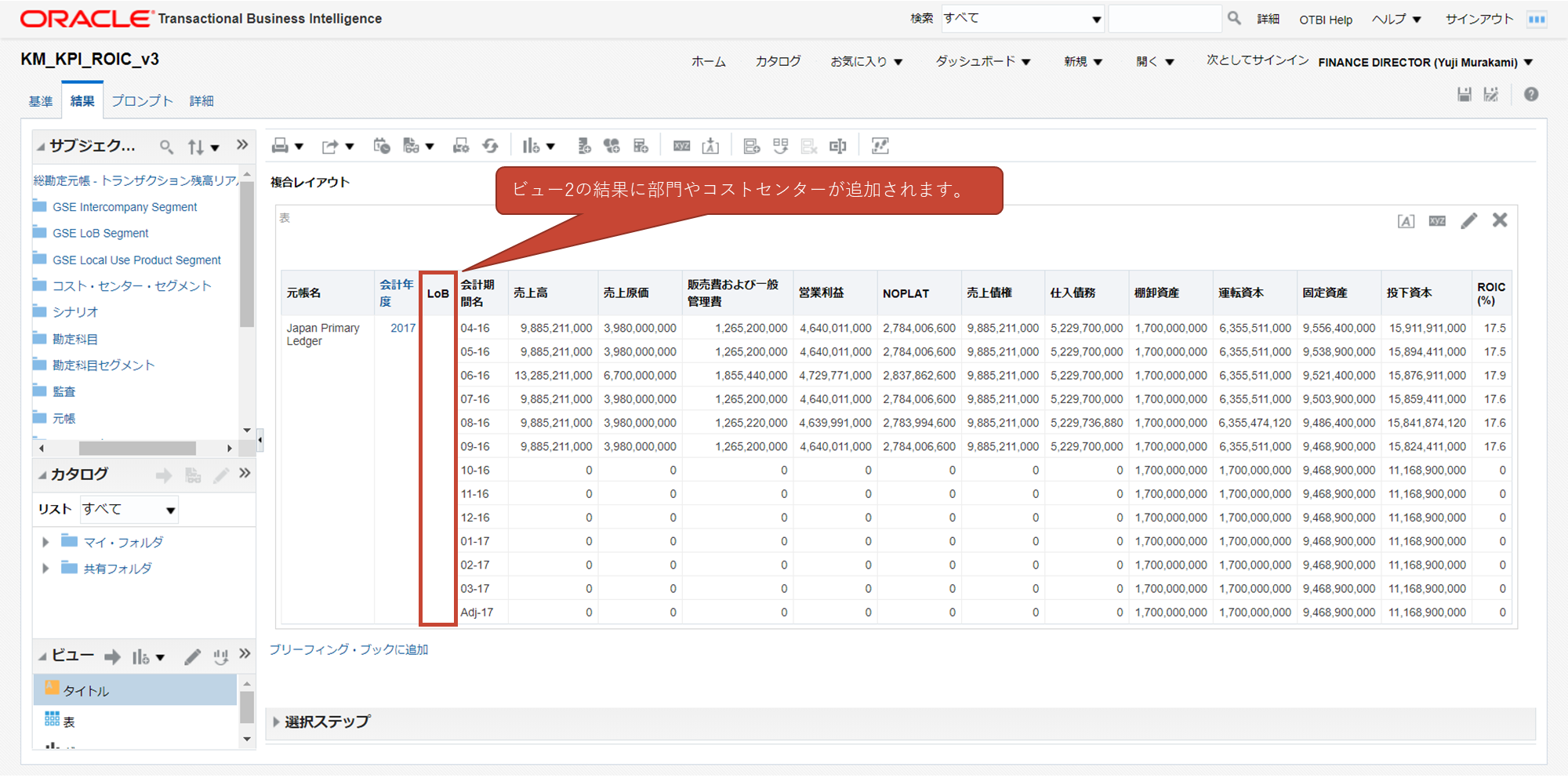Click the Rename compound layout icon
The height and width of the screenshot is (778, 1568).
pos(838,146)
